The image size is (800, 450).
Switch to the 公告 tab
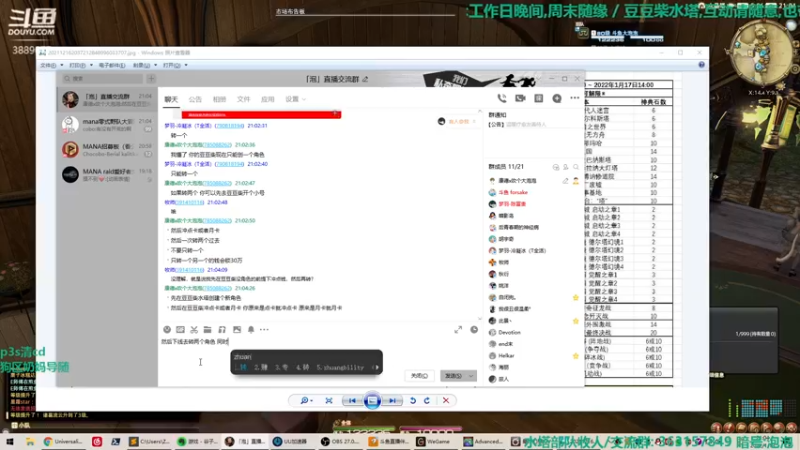(195, 99)
